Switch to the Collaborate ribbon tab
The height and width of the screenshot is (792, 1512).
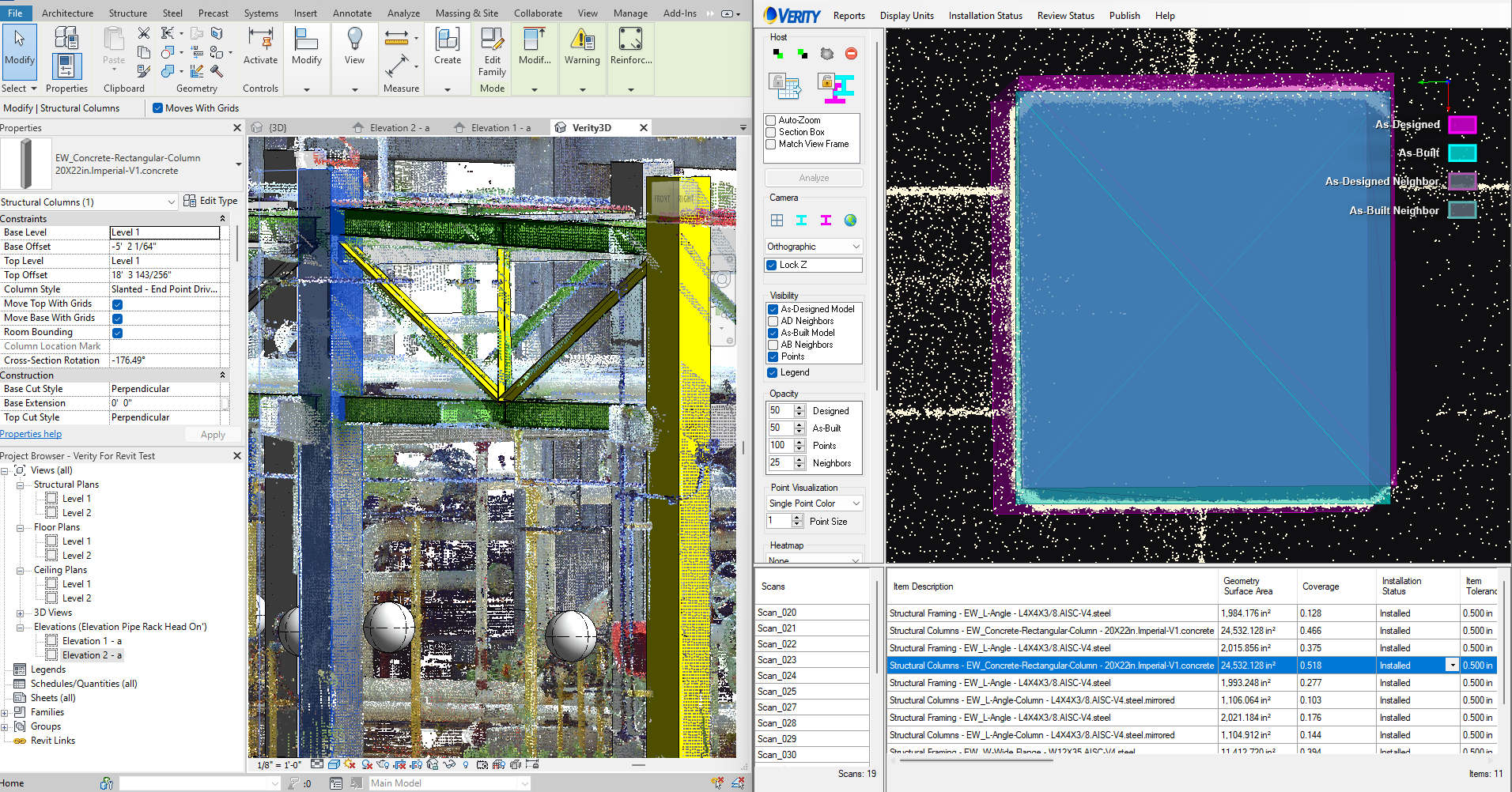tap(537, 13)
